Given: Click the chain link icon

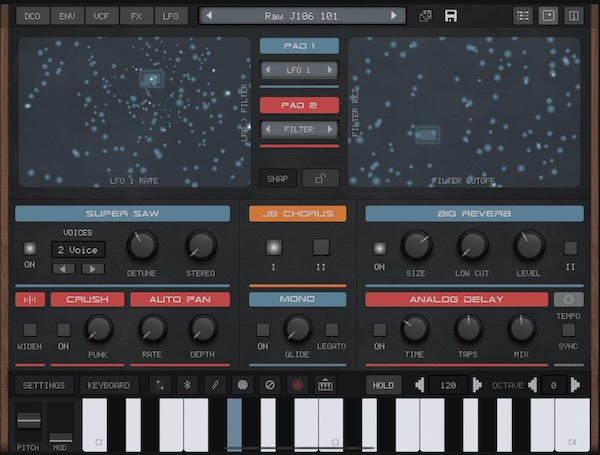Looking at the screenshot, I should [215, 385].
